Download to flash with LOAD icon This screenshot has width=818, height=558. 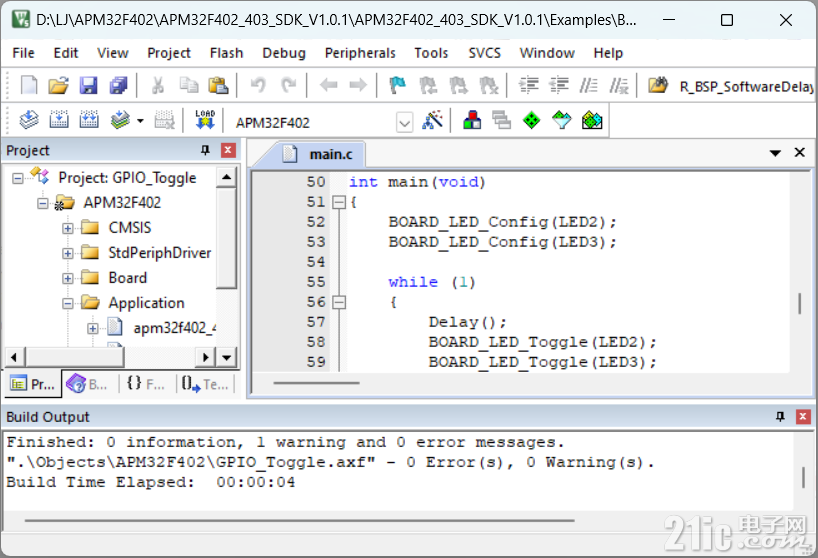(205, 119)
